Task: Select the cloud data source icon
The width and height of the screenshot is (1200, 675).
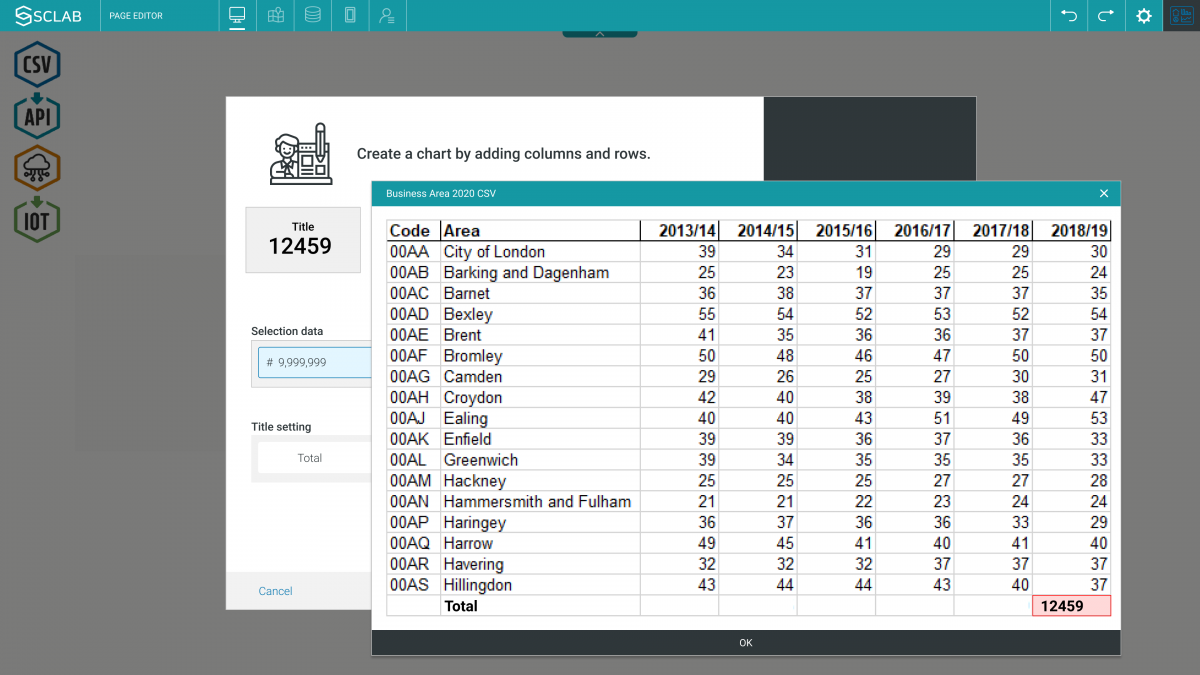Action: pyautogui.click(x=36, y=168)
